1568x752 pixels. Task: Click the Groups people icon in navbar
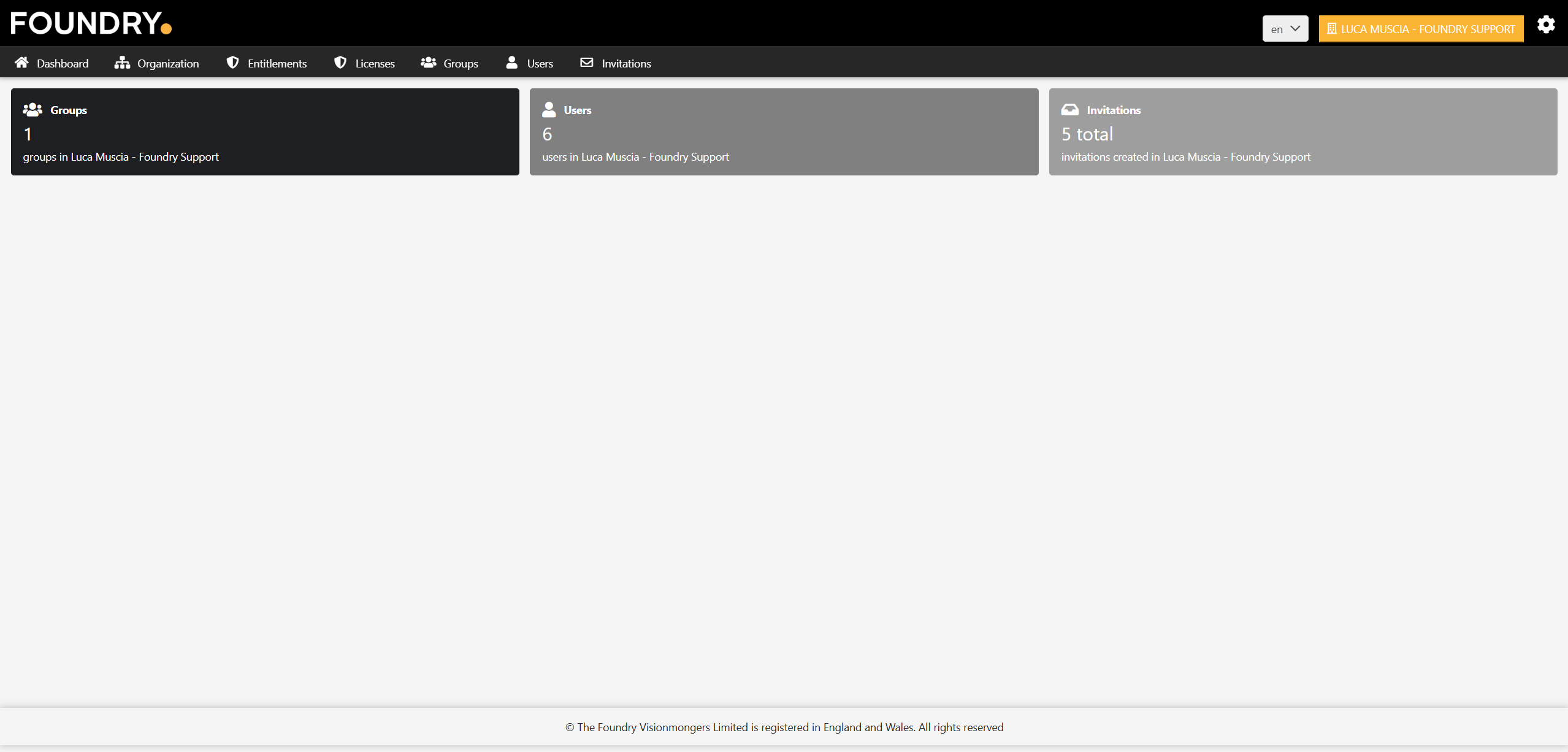coord(429,63)
